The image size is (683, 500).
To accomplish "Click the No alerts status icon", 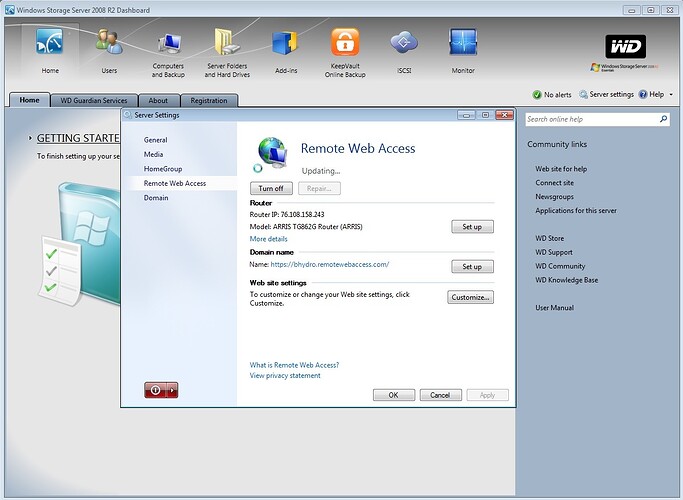I will [537, 95].
